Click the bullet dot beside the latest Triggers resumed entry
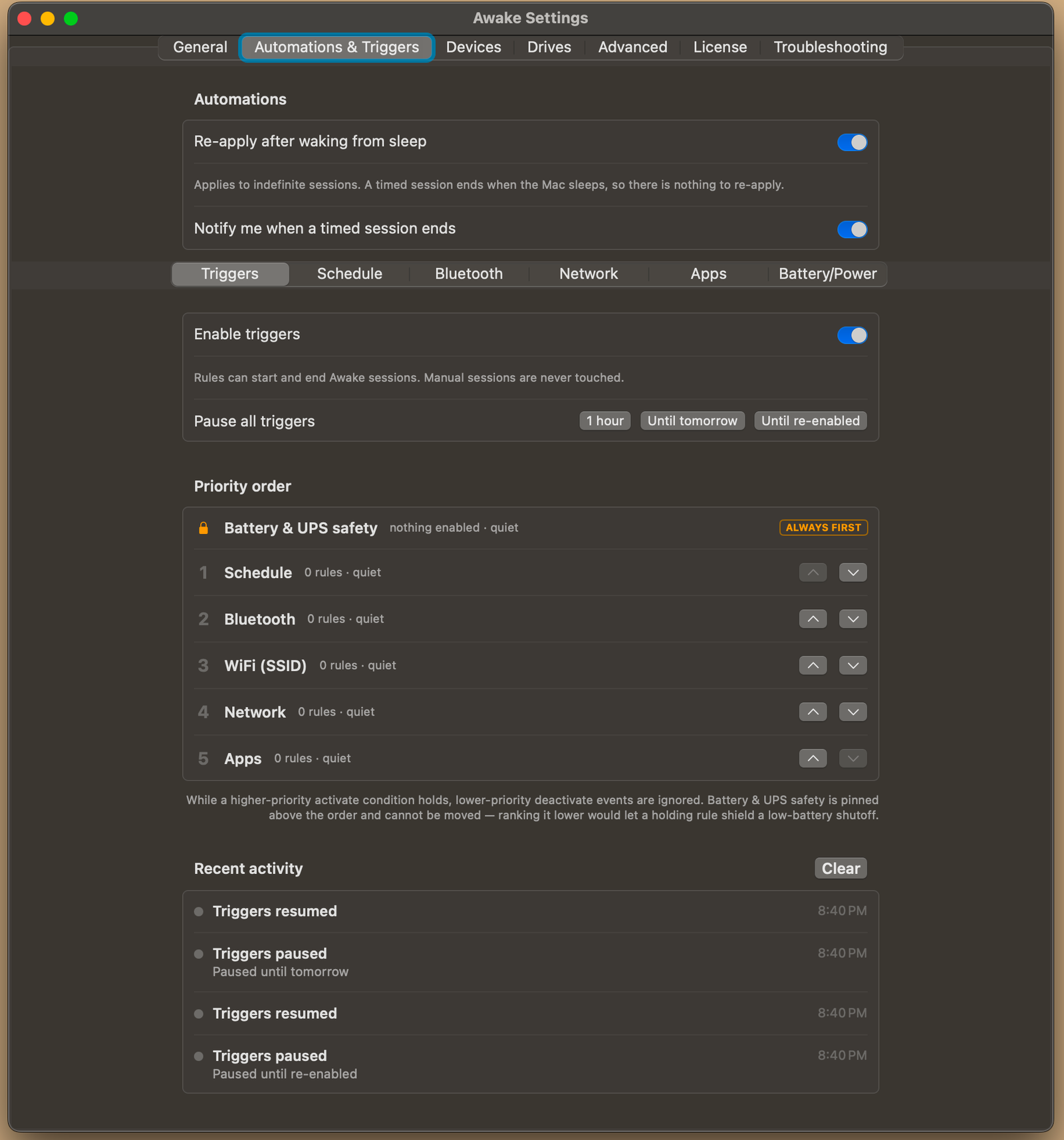 [199, 912]
